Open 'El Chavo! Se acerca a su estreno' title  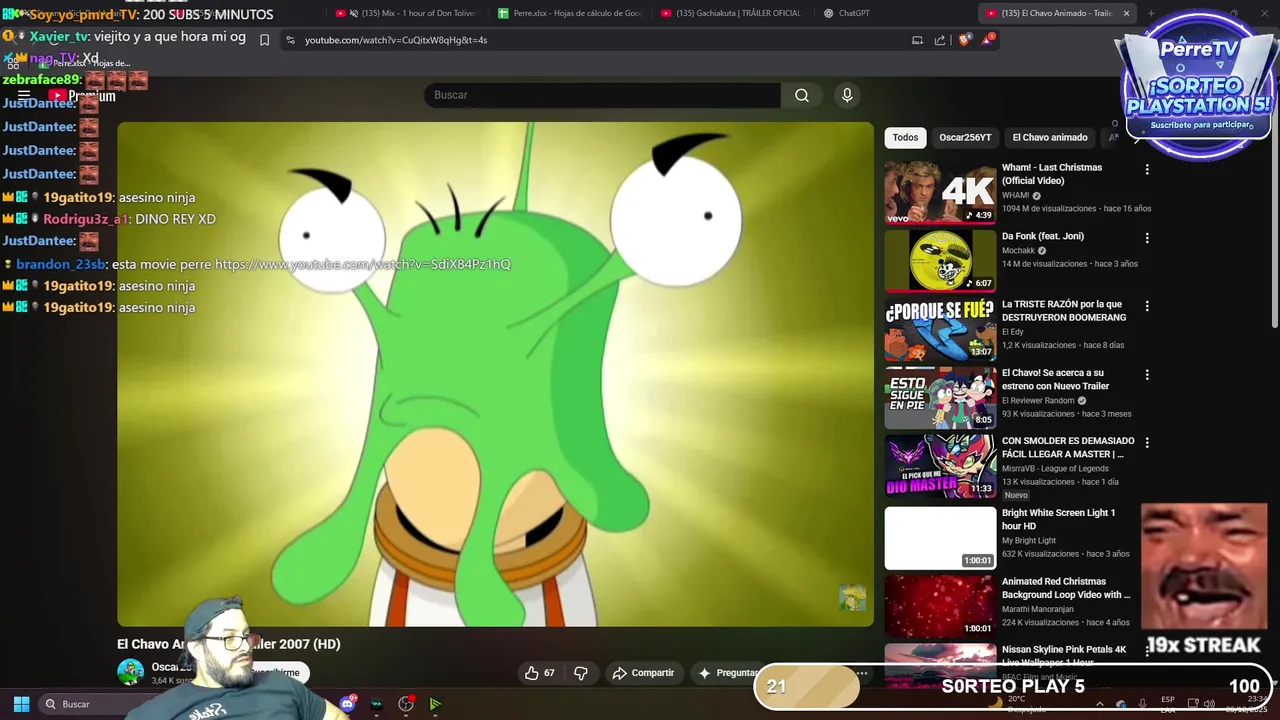1055,379
